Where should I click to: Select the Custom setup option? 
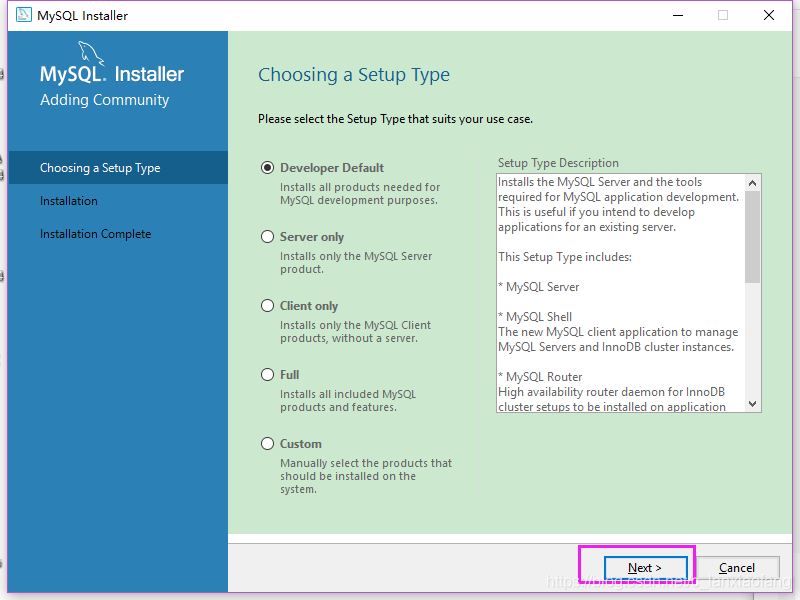[267, 444]
